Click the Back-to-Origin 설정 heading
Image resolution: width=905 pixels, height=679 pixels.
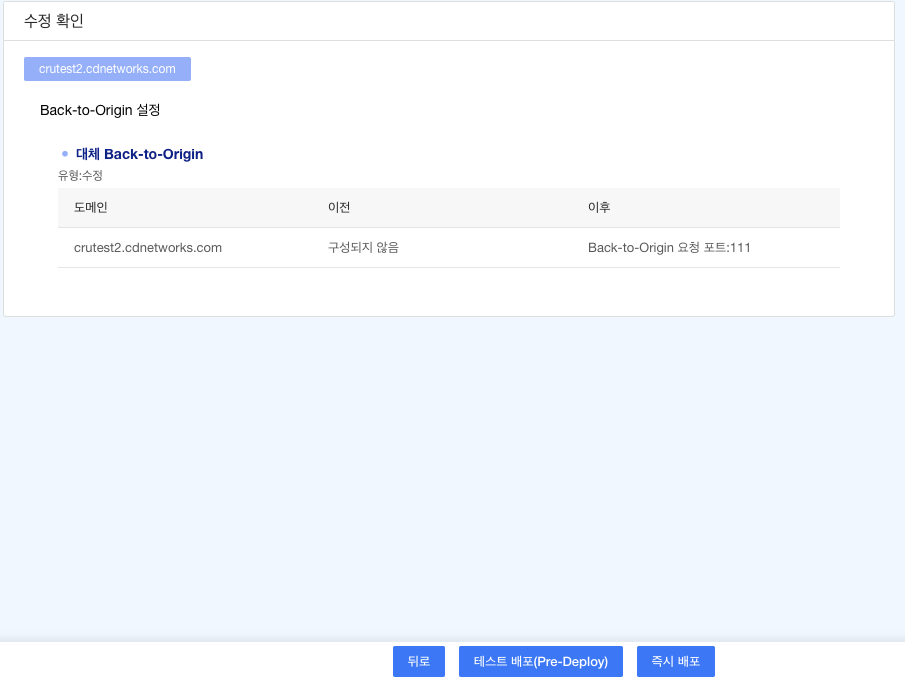[x=100, y=109]
